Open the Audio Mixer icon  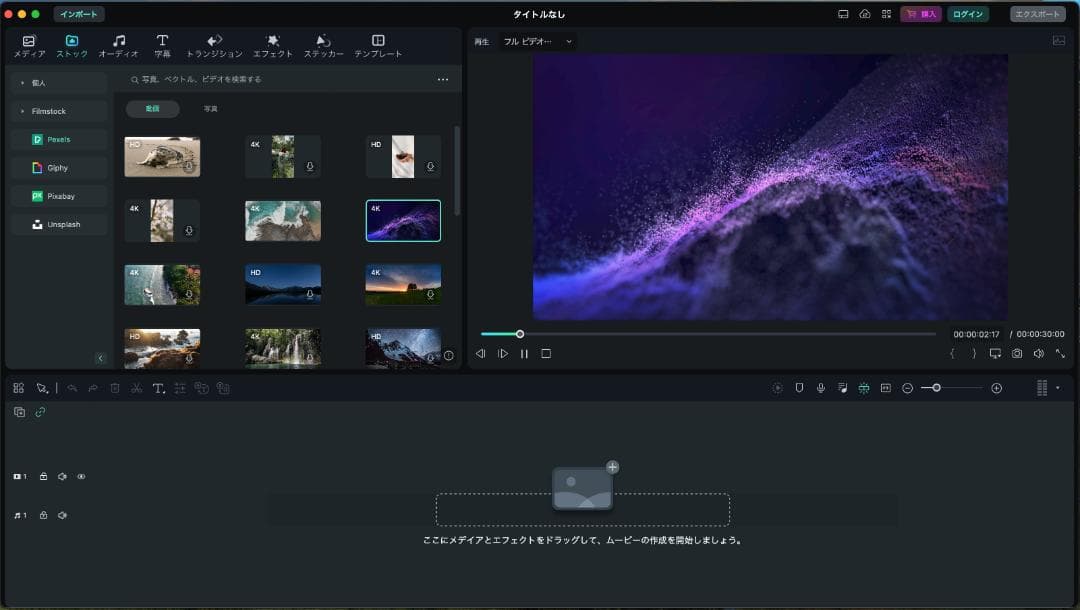tap(842, 388)
